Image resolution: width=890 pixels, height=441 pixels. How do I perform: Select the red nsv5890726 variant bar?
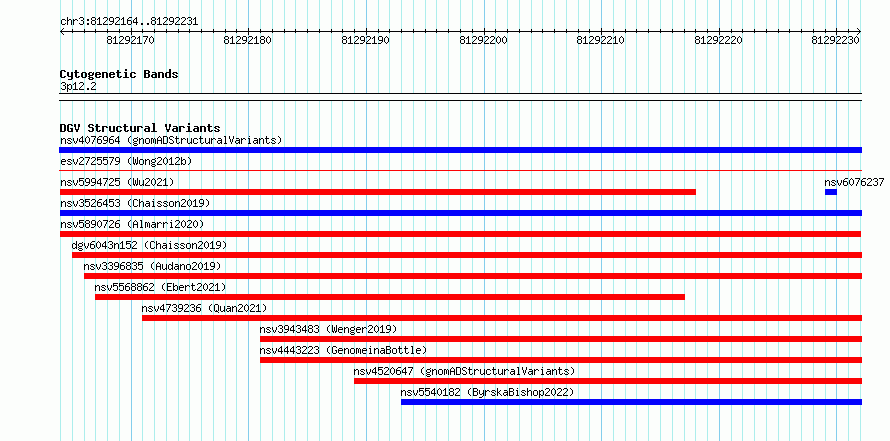point(460,234)
